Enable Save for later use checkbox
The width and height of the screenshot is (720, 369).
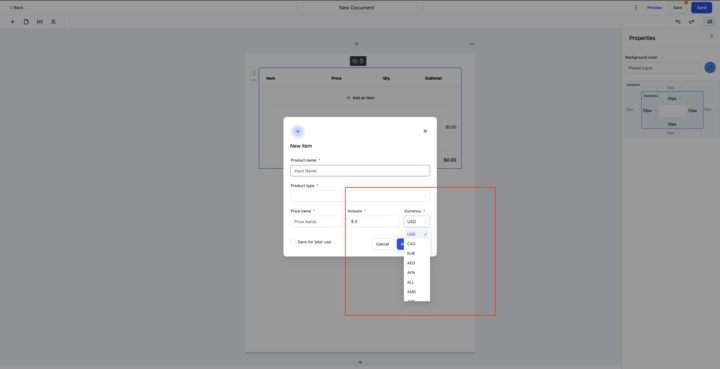[293, 242]
